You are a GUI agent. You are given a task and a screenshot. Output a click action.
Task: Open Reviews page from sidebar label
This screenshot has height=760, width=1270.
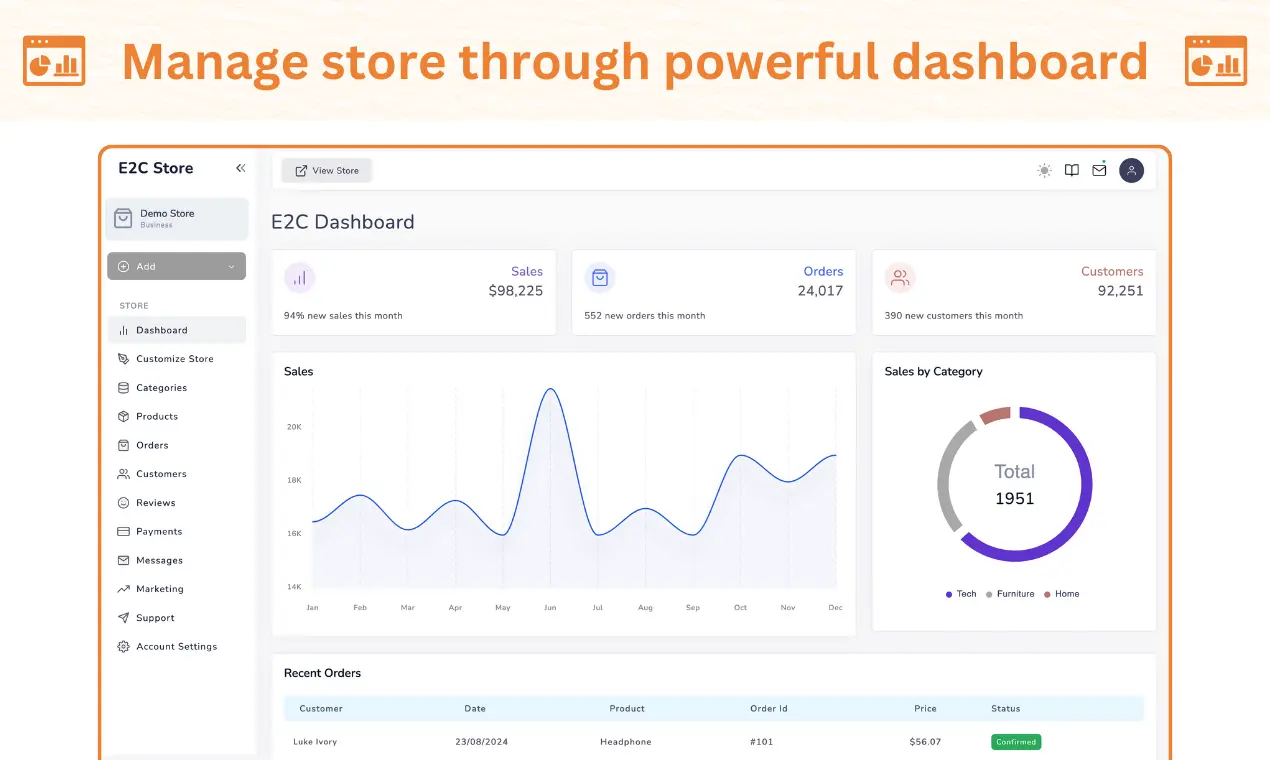click(156, 503)
